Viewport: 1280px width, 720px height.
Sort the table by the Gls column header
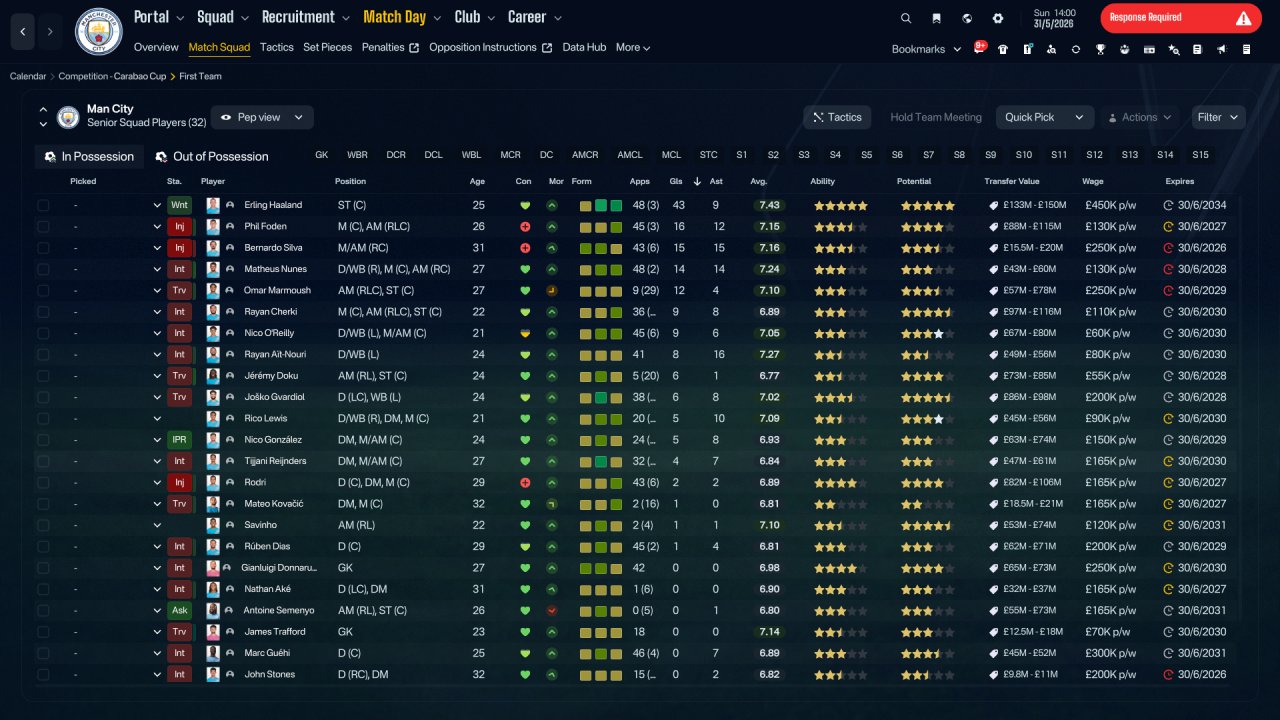(x=677, y=182)
